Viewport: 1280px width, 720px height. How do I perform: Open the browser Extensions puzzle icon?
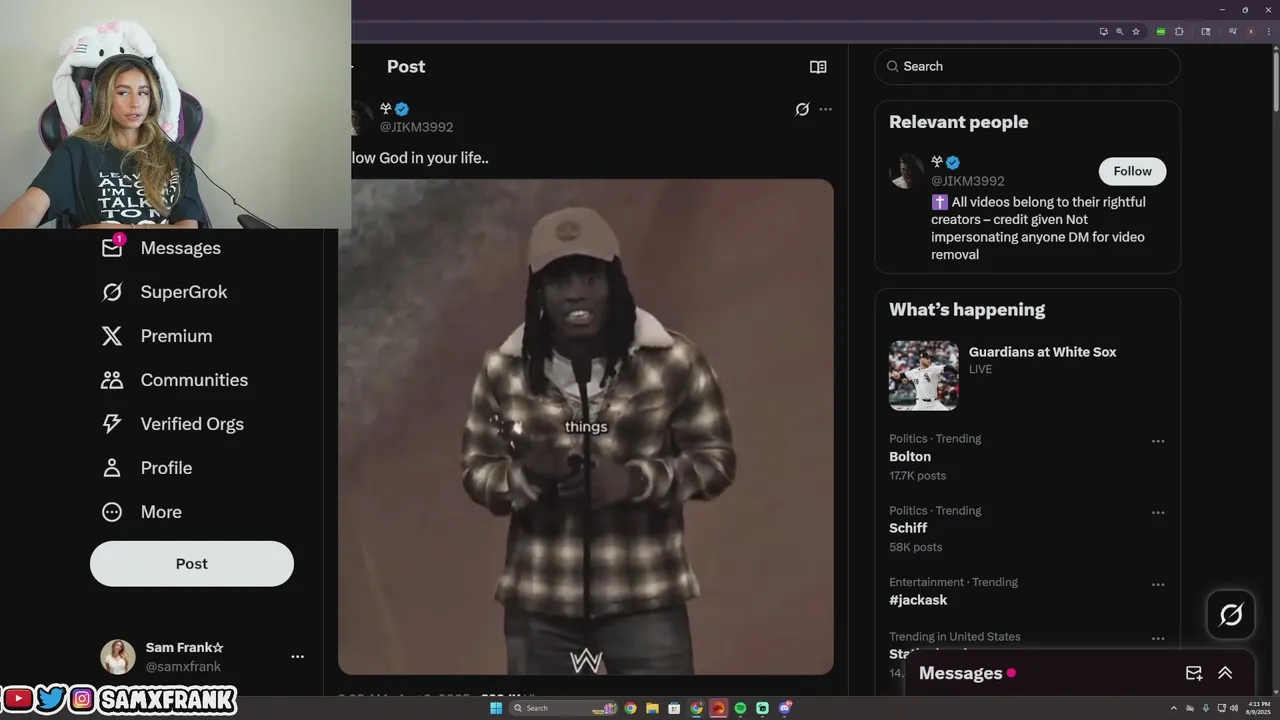click(1179, 31)
